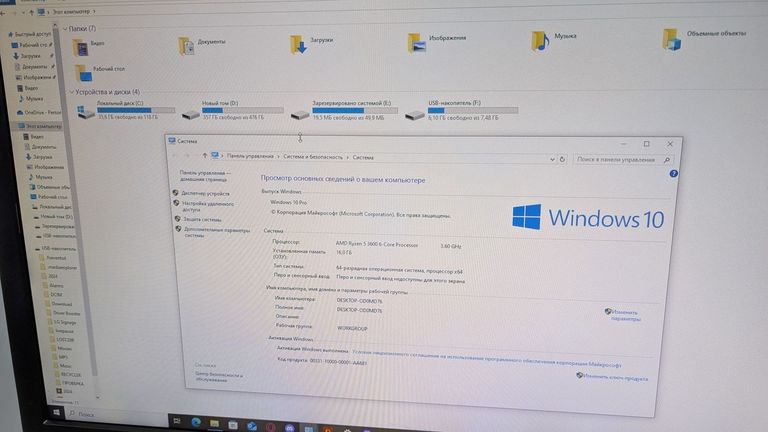Select Этот компьютер in navigation tree

tap(43, 126)
